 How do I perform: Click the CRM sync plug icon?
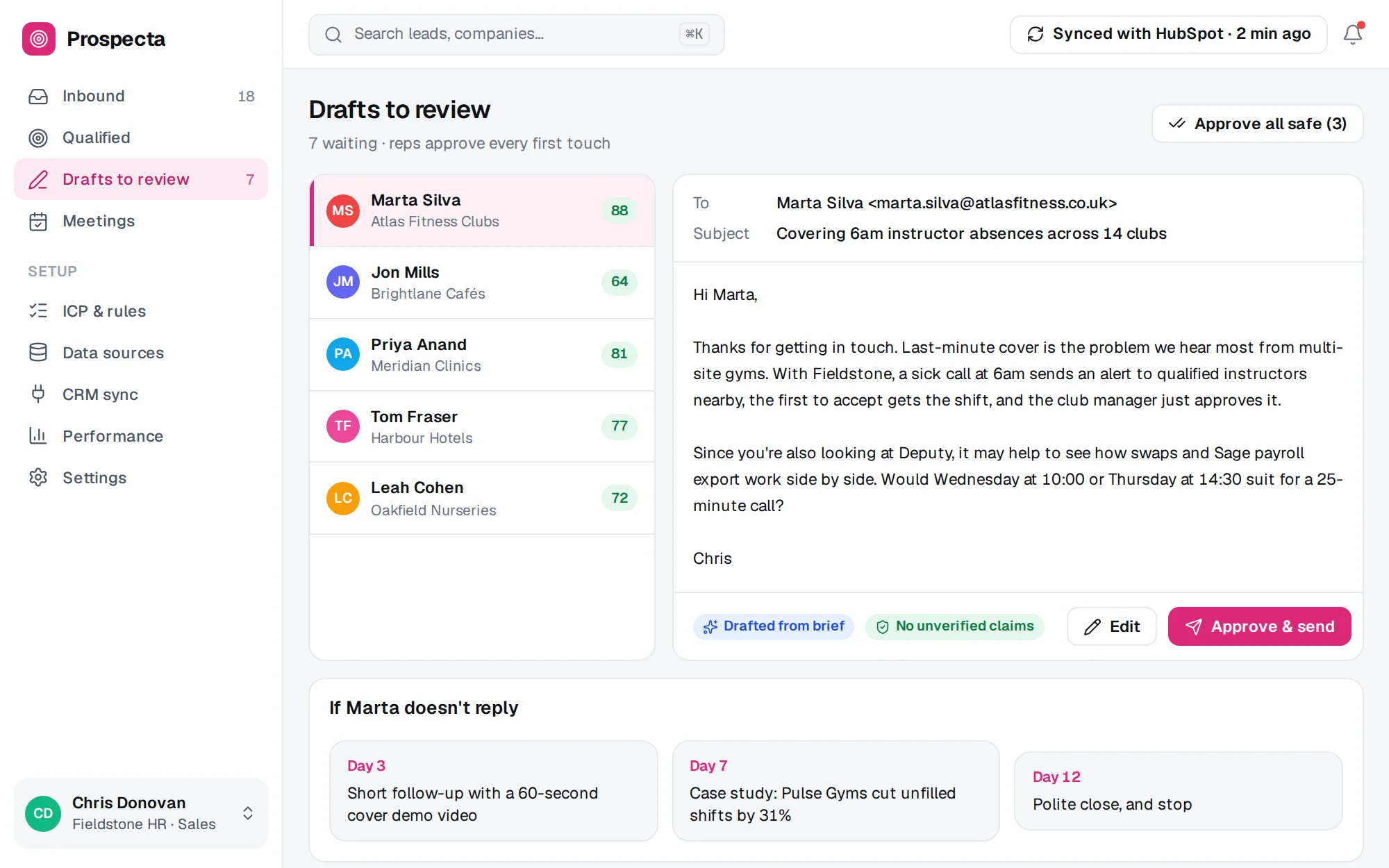tap(38, 394)
